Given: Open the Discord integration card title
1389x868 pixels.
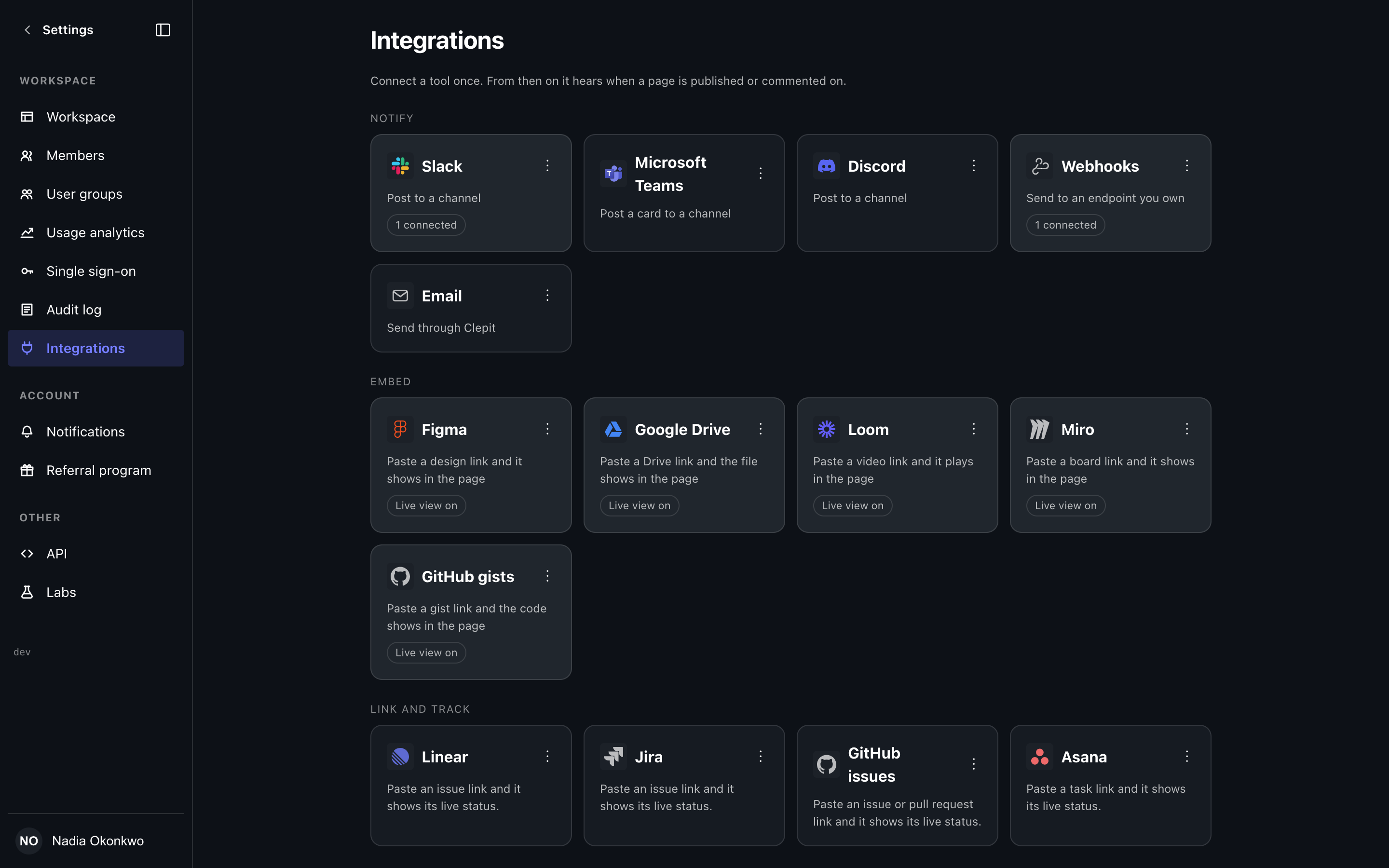Looking at the screenshot, I should [876, 166].
